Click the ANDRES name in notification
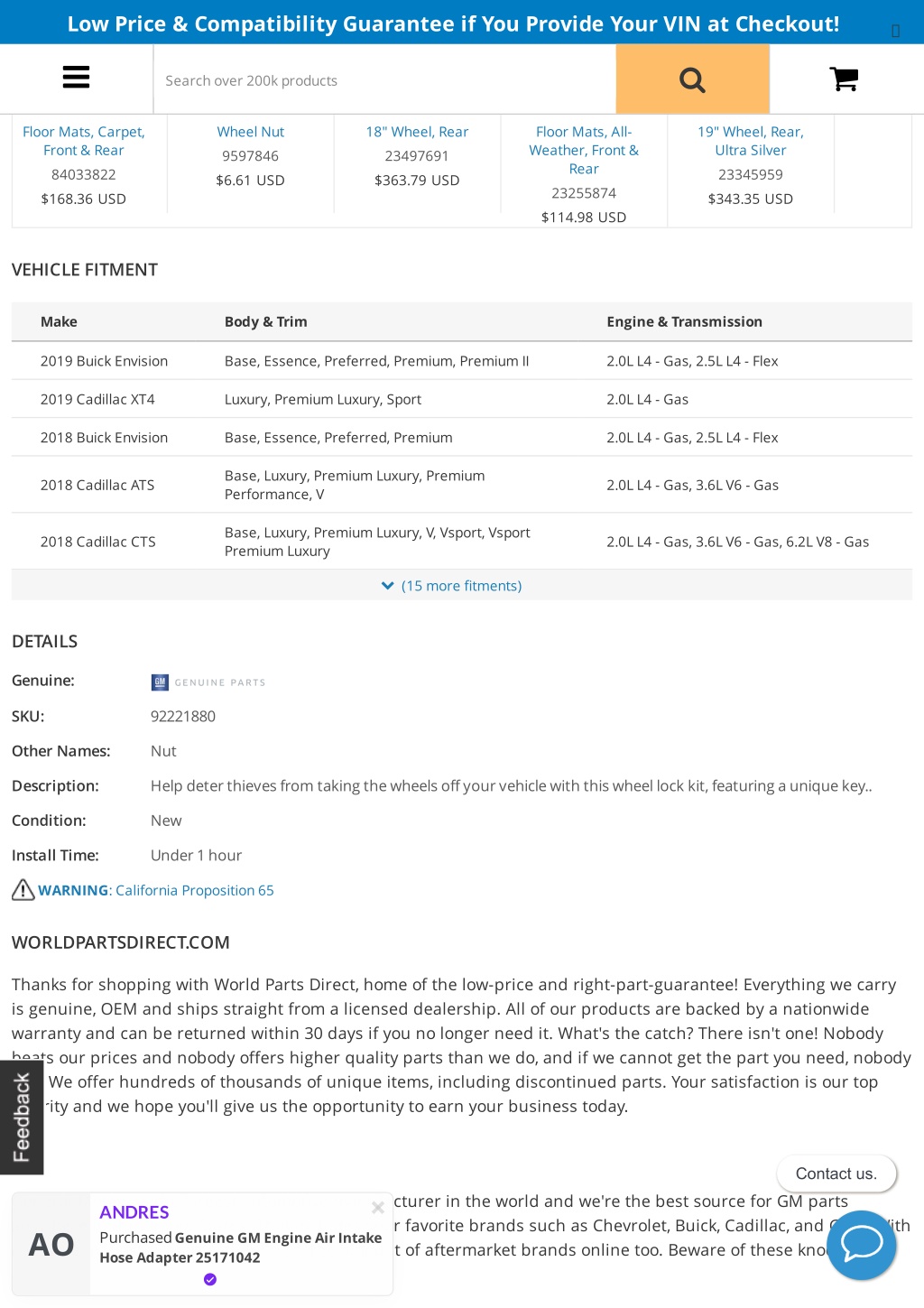The image size is (924, 1308). tap(134, 1212)
